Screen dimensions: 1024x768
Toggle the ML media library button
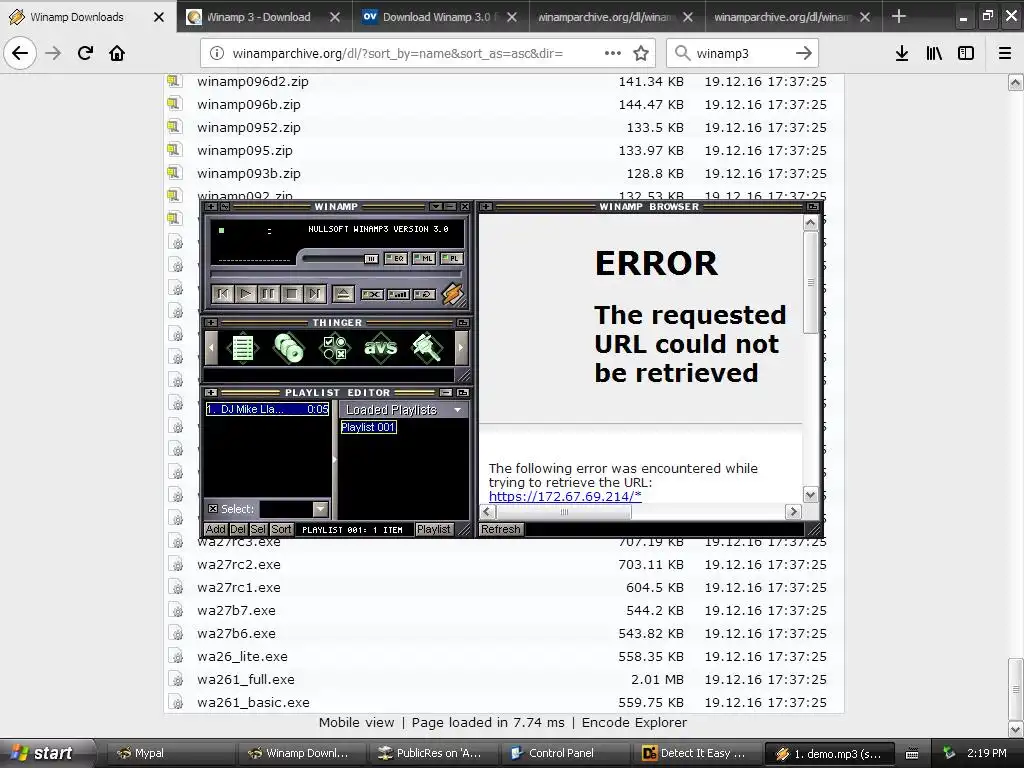pyautogui.click(x=424, y=259)
